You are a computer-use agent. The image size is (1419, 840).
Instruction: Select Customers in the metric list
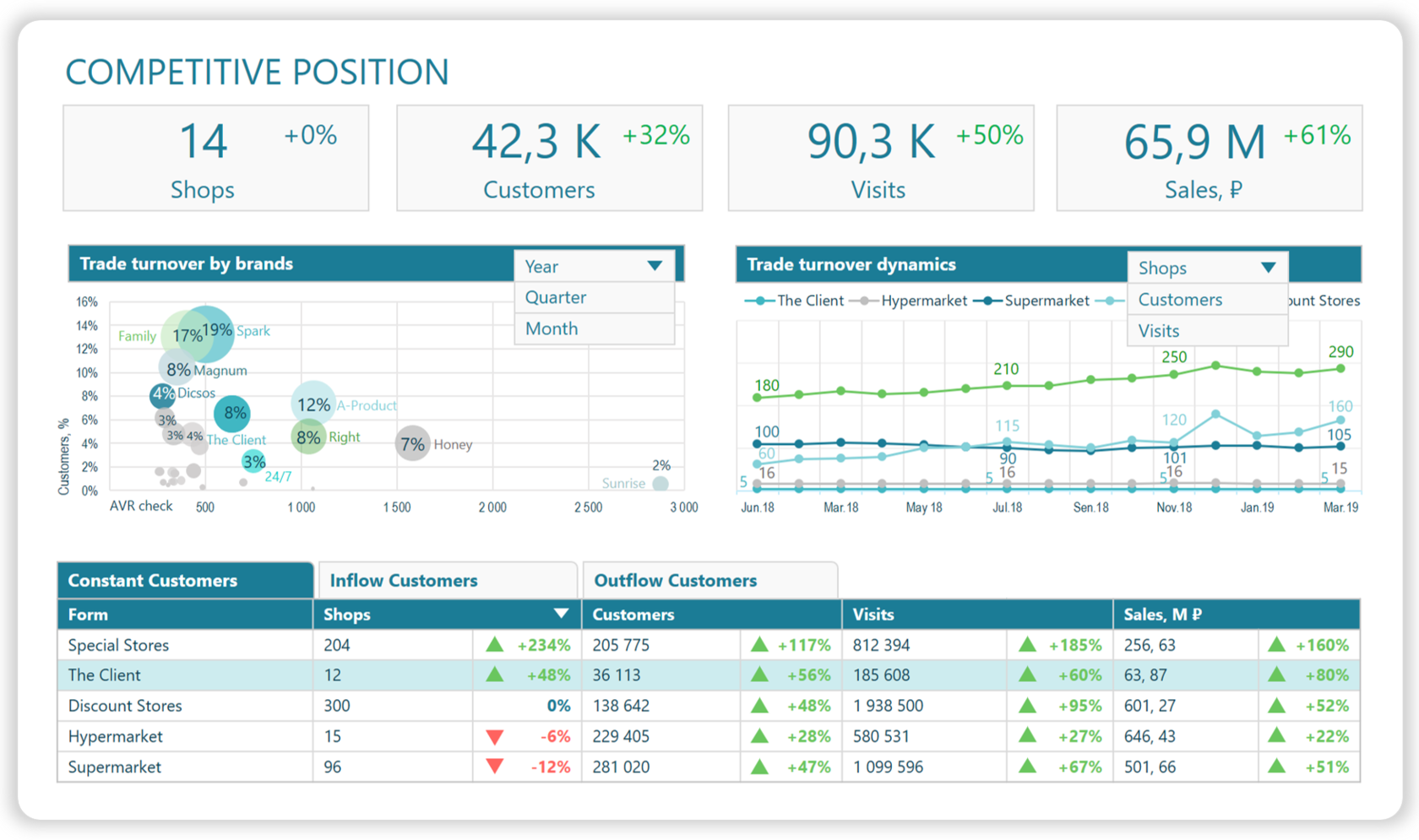pos(1180,299)
